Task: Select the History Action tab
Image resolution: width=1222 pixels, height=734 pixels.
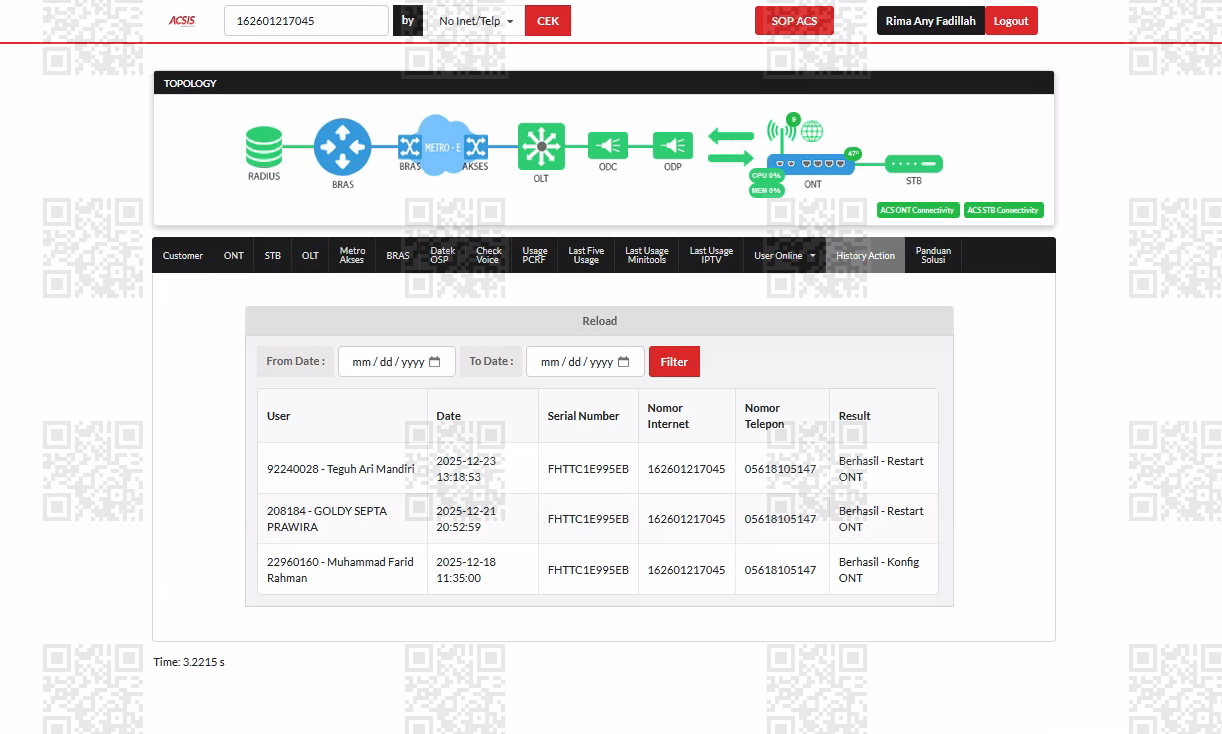Action: 866,256
